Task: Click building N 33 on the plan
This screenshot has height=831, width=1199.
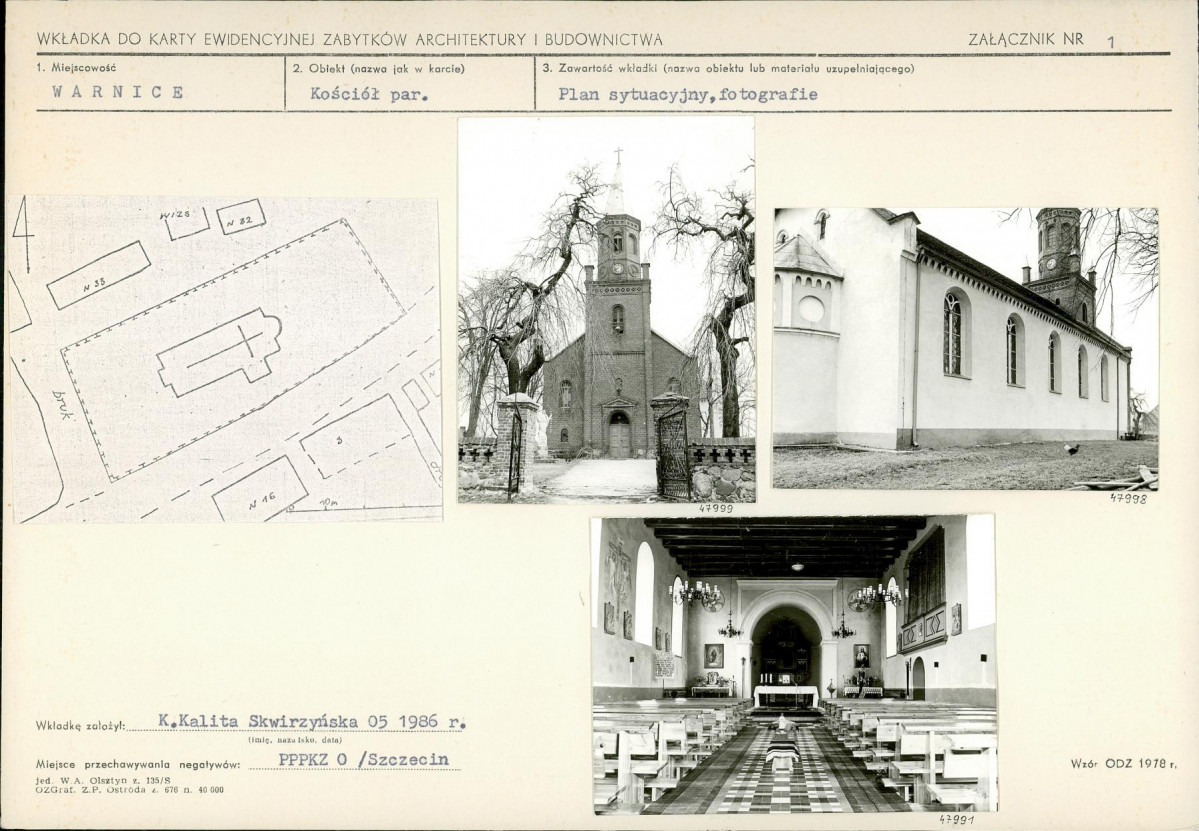Action: click(x=98, y=275)
